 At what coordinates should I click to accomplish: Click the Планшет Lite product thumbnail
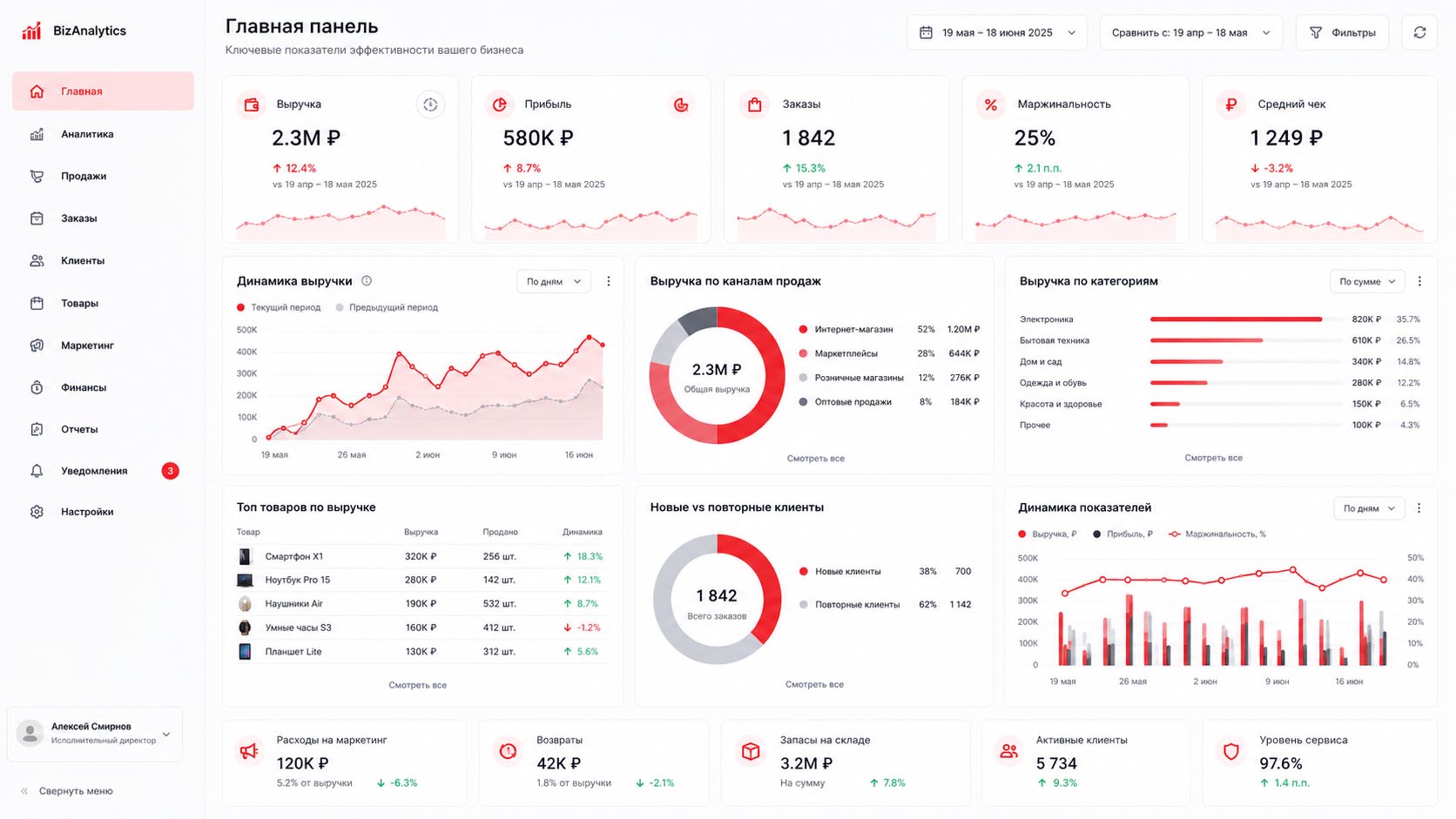click(x=245, y=652)
